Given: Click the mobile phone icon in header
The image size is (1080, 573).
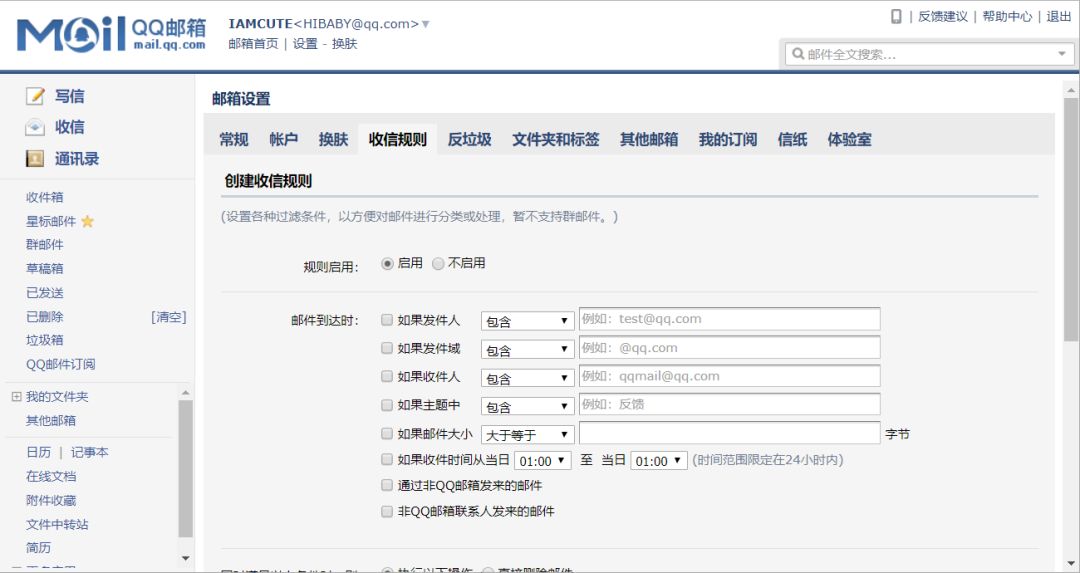Looking at the screenshot, I should (896, 16).
